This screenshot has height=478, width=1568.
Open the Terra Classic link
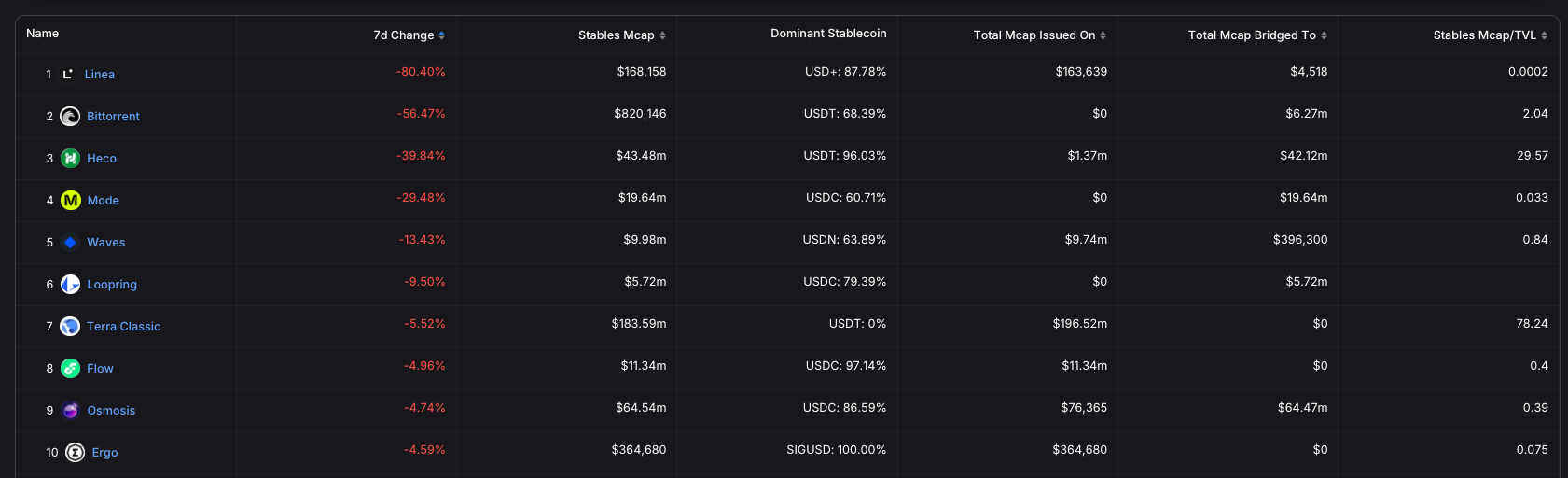pyautogui.click(x=123, y=327)
